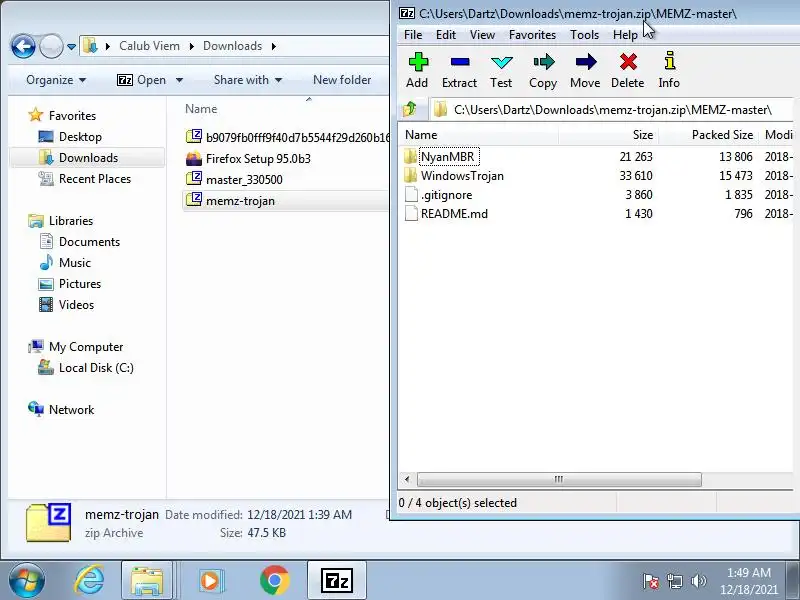Expand breadcrumb arrow before Calub Viem

coord(108,46)
